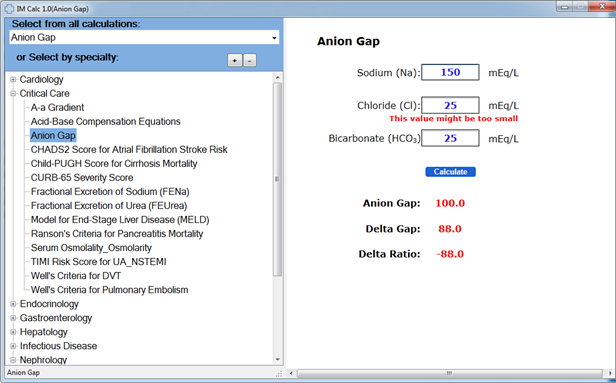The width and height of the screenshot is (616, 383).
Task: Expand the Infectious Disease specialty node
Action: point(13,346)
